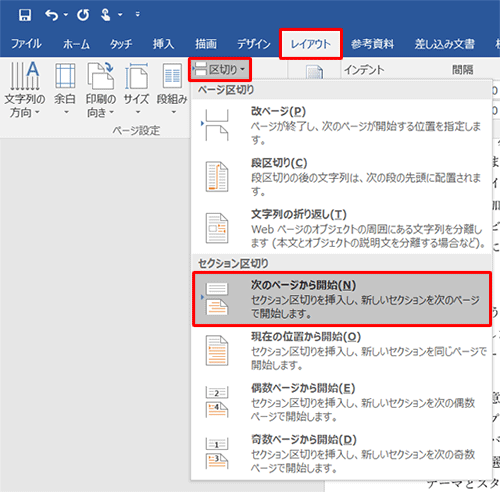Expand 文字列の方向 dropdown arrow
Screen dimensions: 500x492
37,112
